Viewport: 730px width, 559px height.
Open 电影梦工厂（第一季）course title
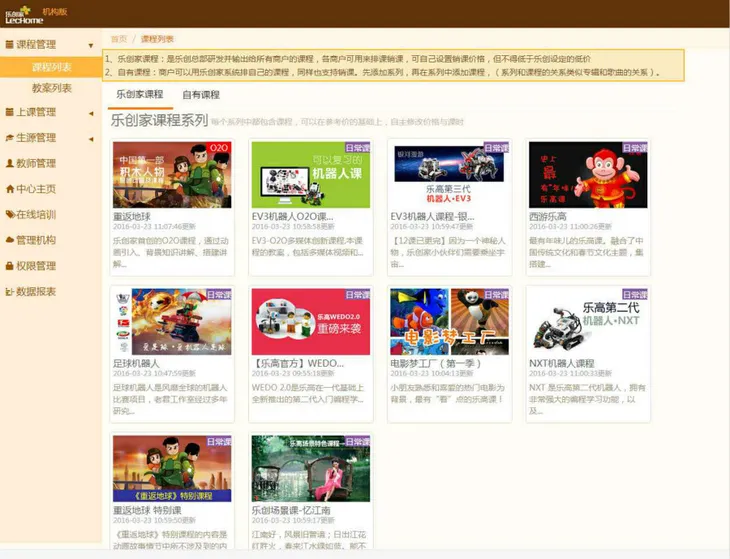click(x=436, y=364)
